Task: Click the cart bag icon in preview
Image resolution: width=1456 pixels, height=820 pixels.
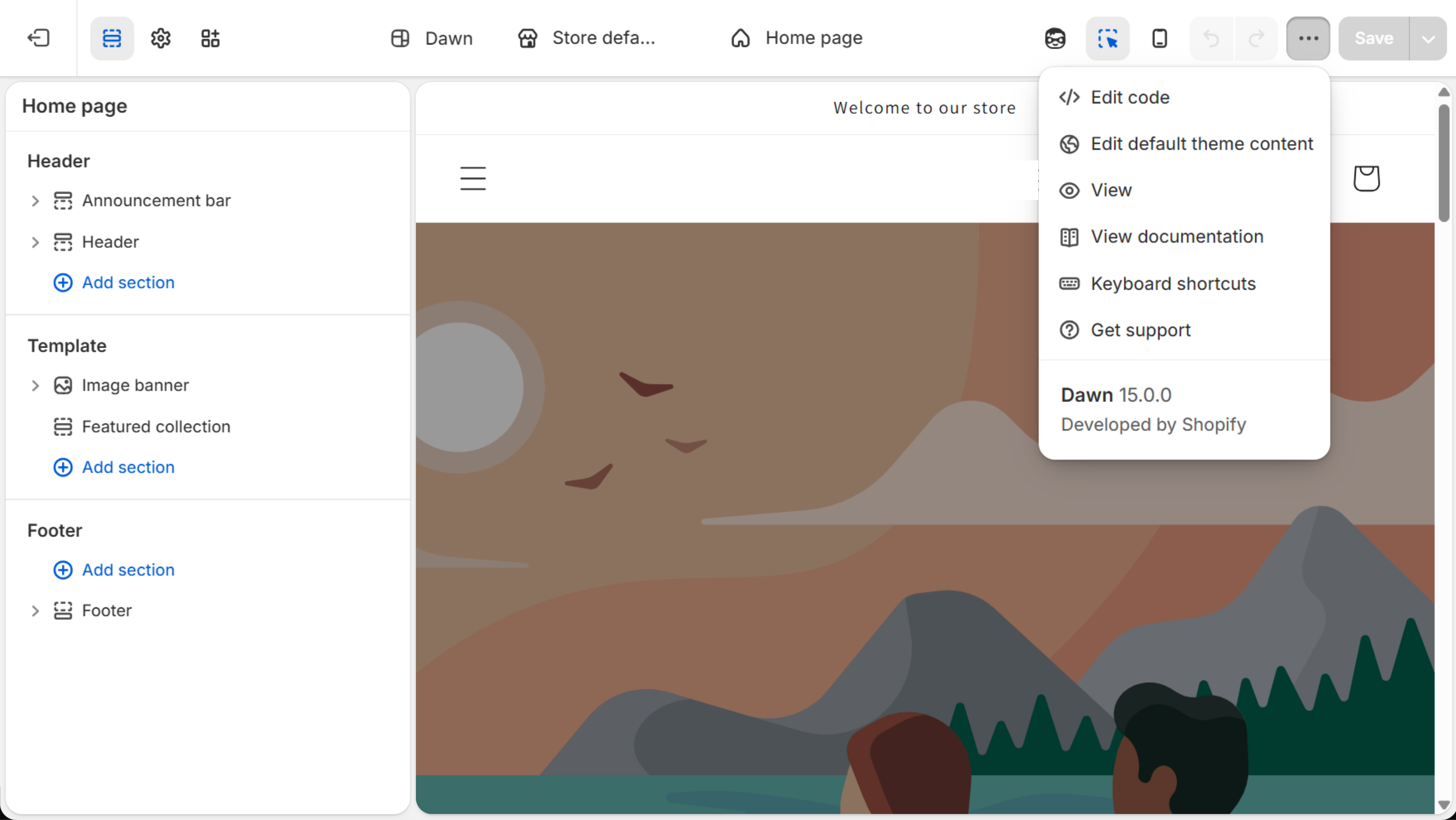Action: pyautogui.click(x=1366, y=179)
